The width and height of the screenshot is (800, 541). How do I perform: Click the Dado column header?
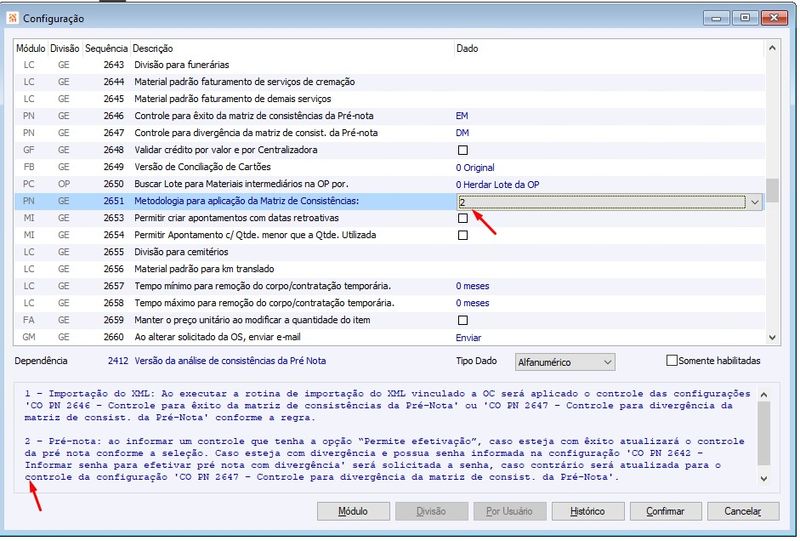[x=467, y=48]
